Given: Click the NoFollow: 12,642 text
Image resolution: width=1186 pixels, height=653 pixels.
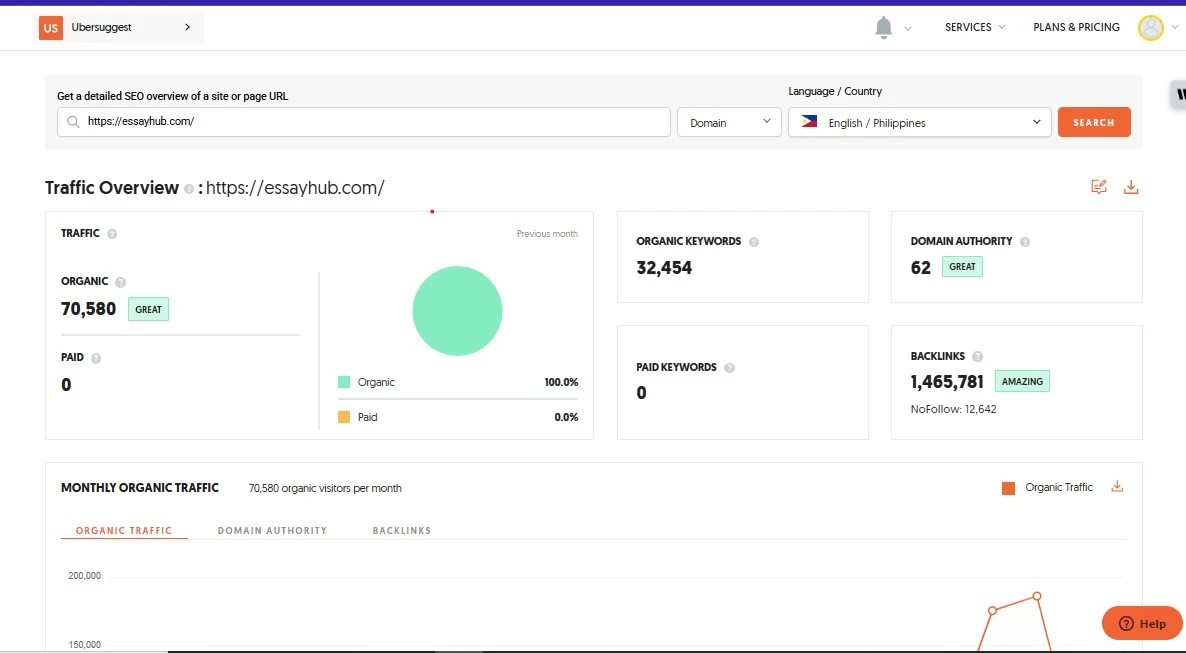Looking at the screenshot, I should tap(953, 409).
